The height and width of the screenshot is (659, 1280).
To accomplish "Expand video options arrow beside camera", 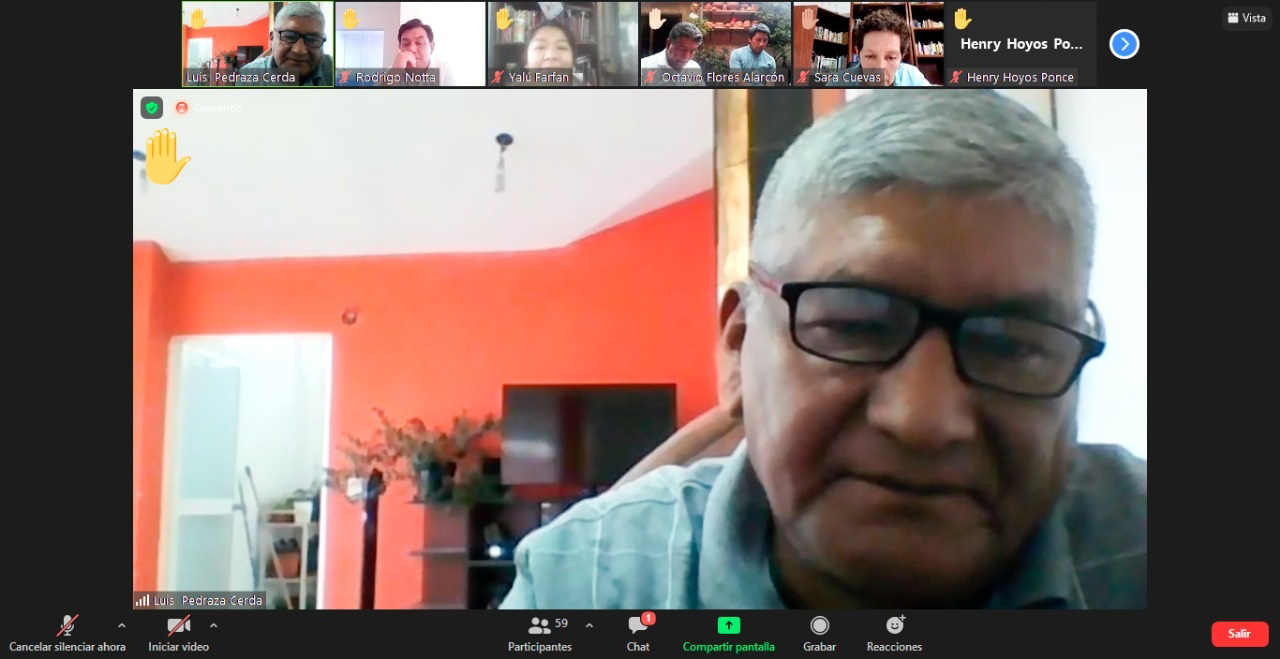I will pyautogui.click(x=213, y=626).
